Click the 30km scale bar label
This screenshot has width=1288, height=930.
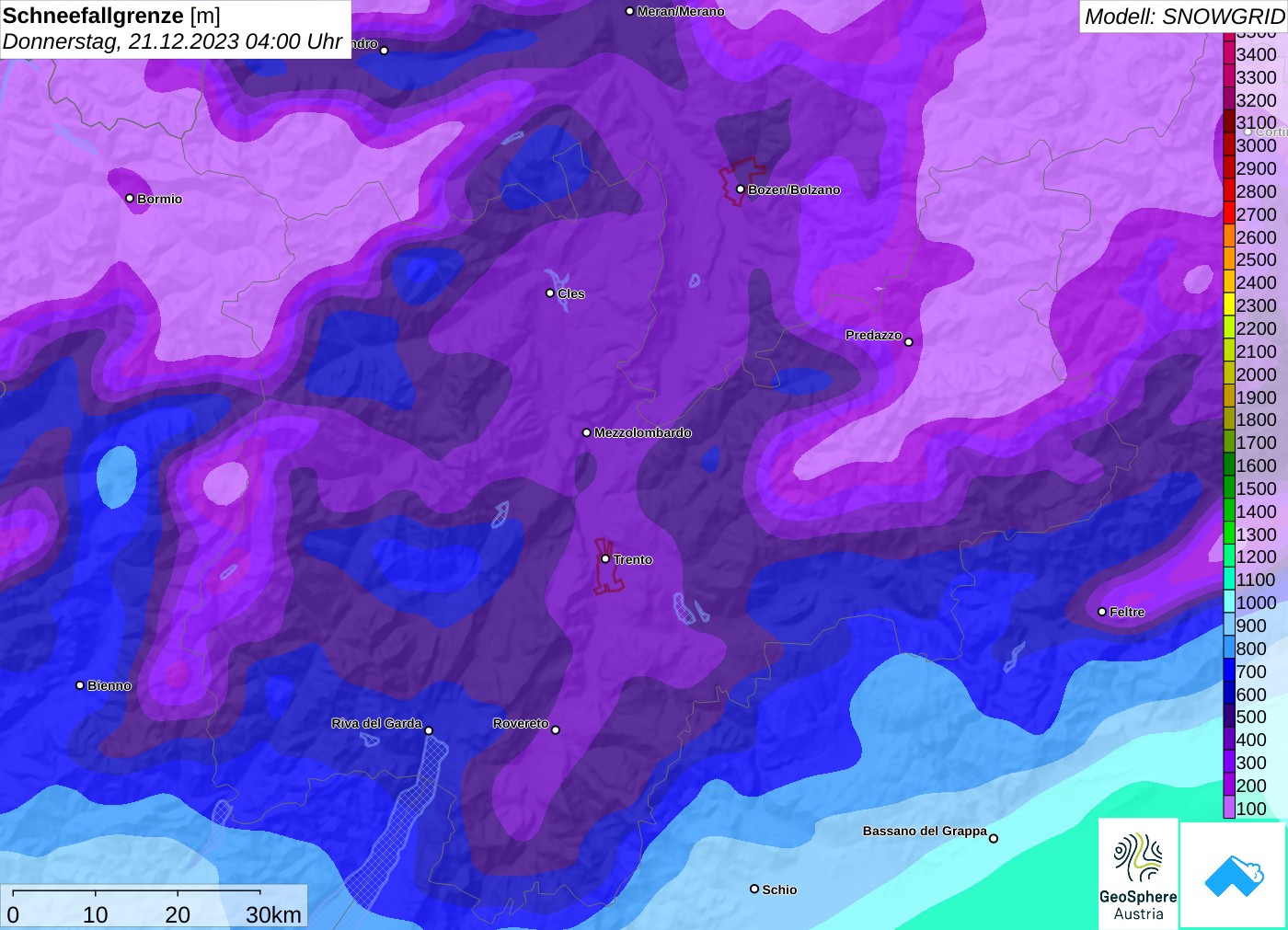pyautogui.click(x=273, y=914)
